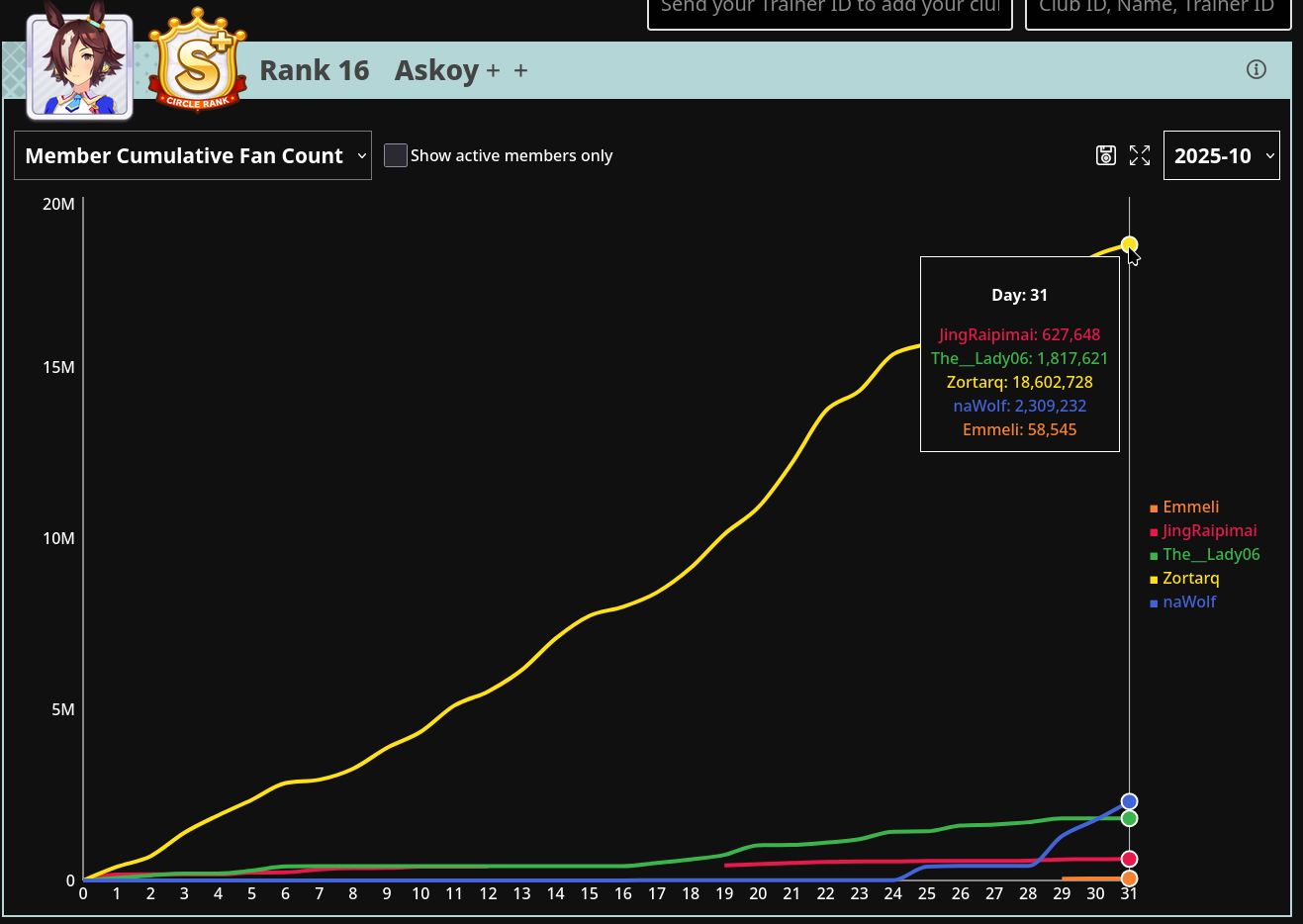Toggle the Zortarq series in the legend

(1184, 579)
